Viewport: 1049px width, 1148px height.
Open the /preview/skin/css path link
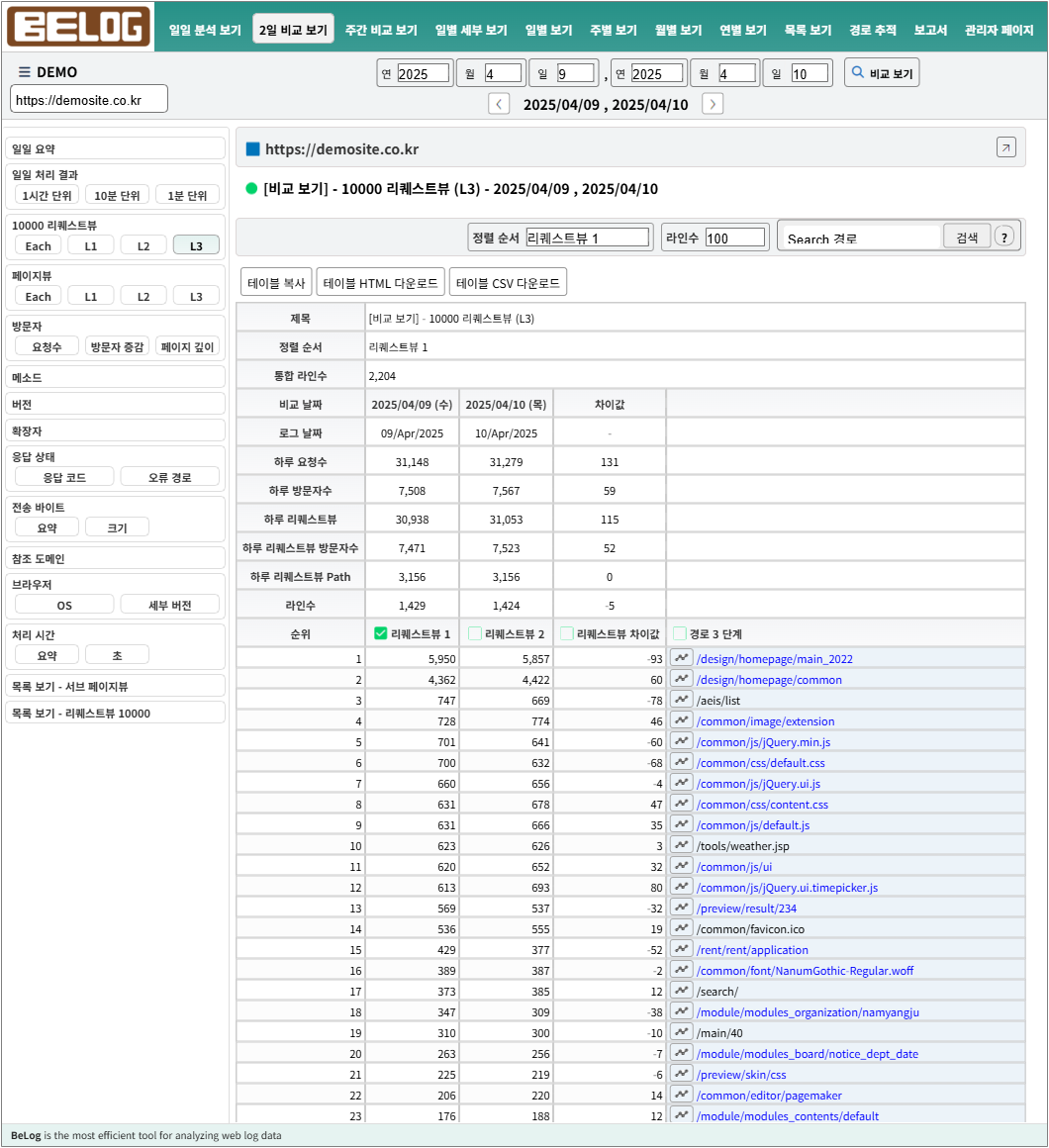(x=741, y=1074)
